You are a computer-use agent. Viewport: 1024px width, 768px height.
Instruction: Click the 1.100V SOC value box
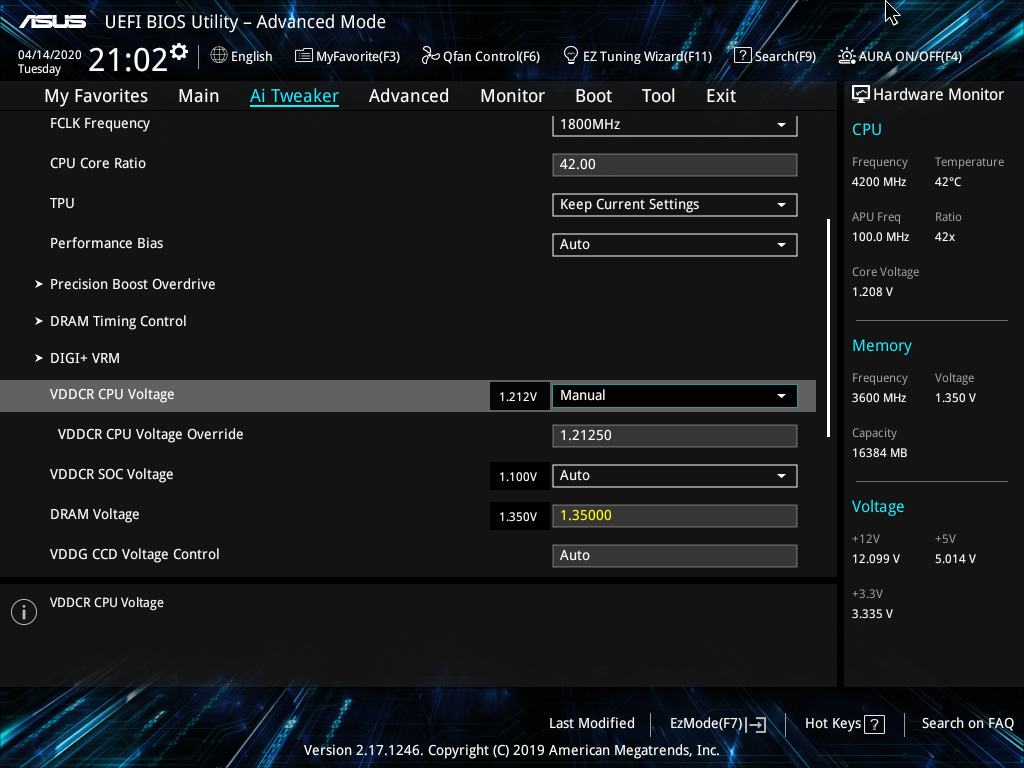[x=519, y=477]
